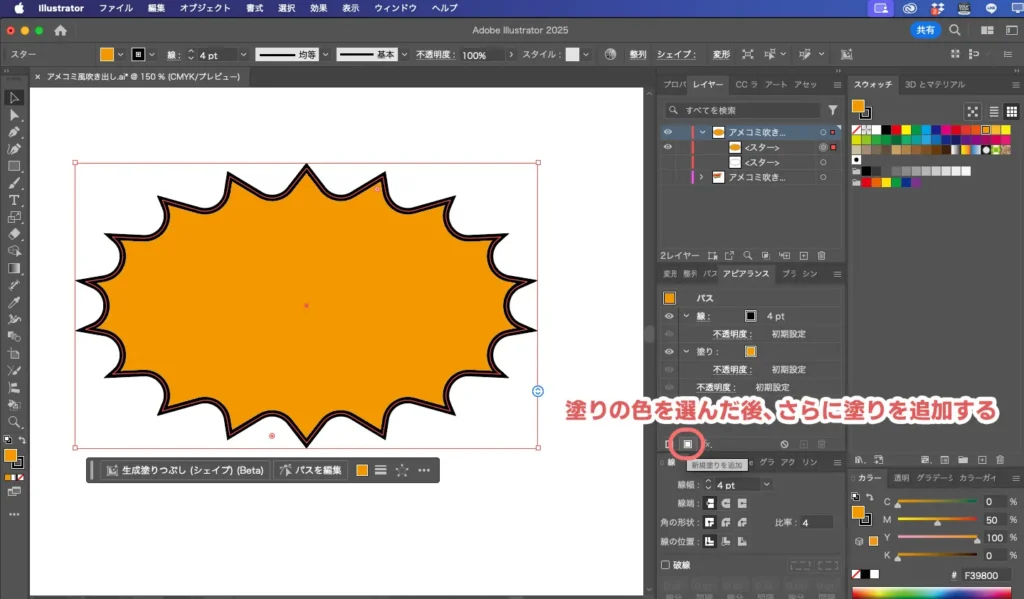The image size is (1024, 599).
Task: Open the オブジェクト menu
Action: click(204, 8)
